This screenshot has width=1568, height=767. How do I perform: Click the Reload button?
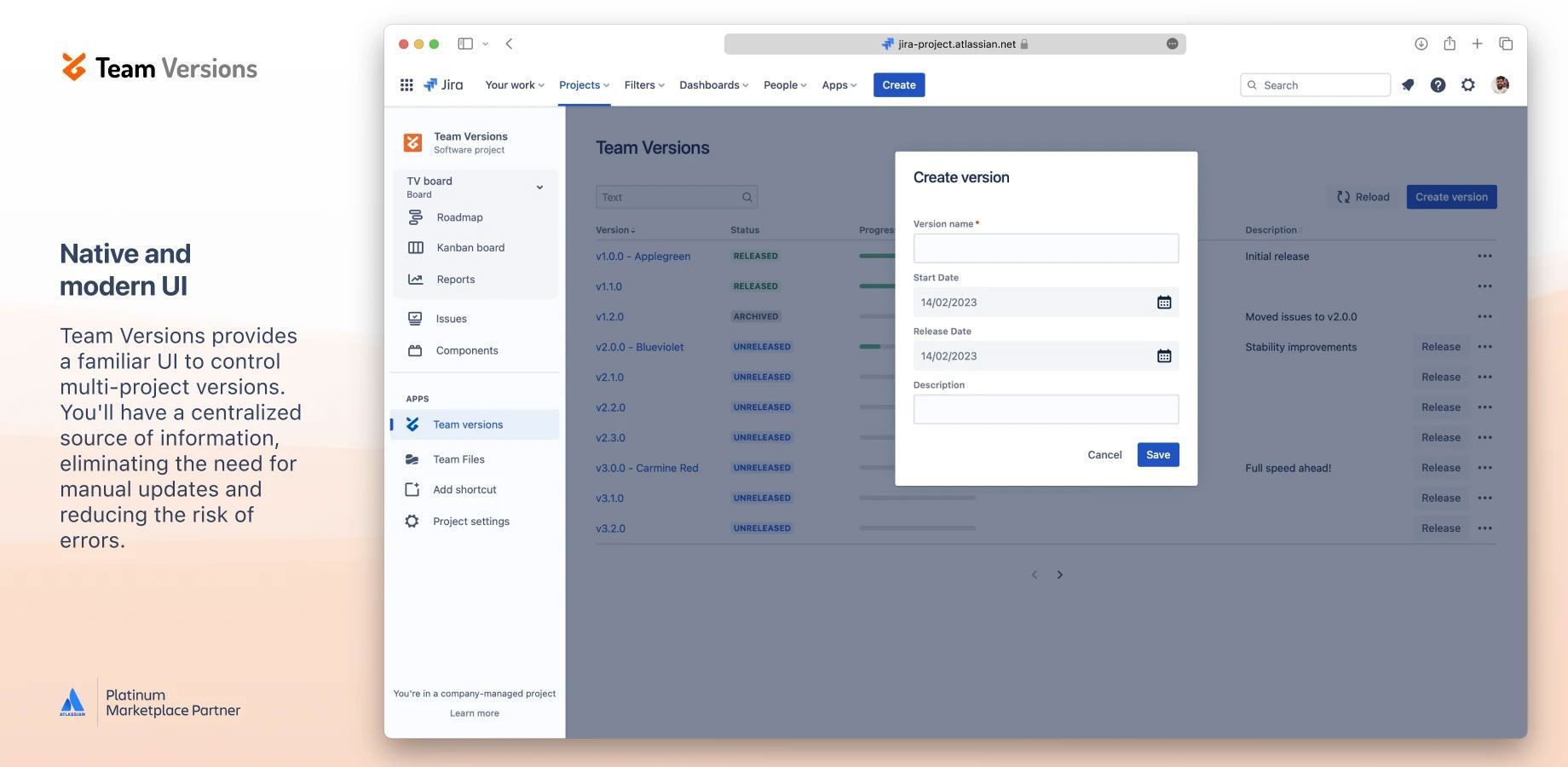[1363, 197]
